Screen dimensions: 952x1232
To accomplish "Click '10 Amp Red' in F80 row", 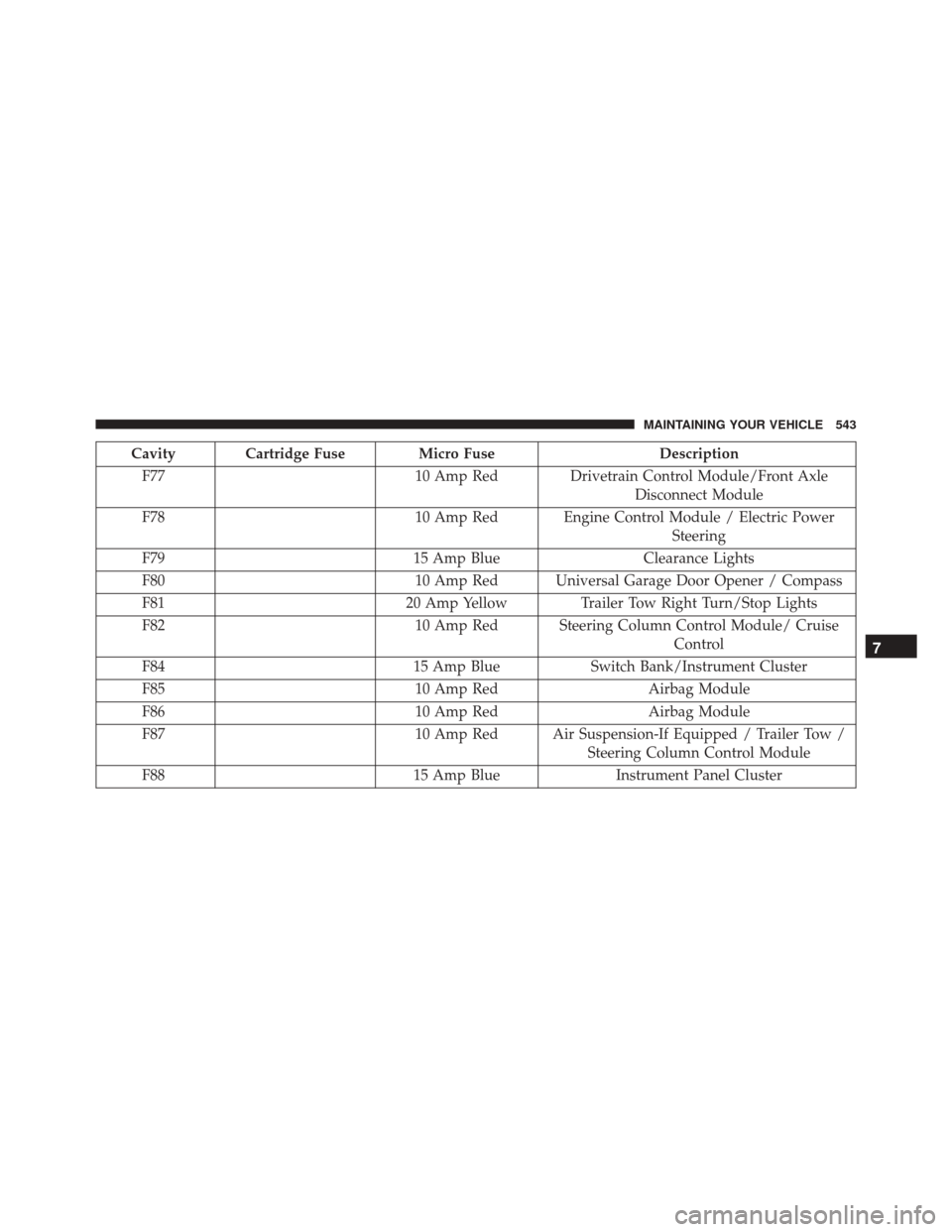I will [x=456, y=580].
